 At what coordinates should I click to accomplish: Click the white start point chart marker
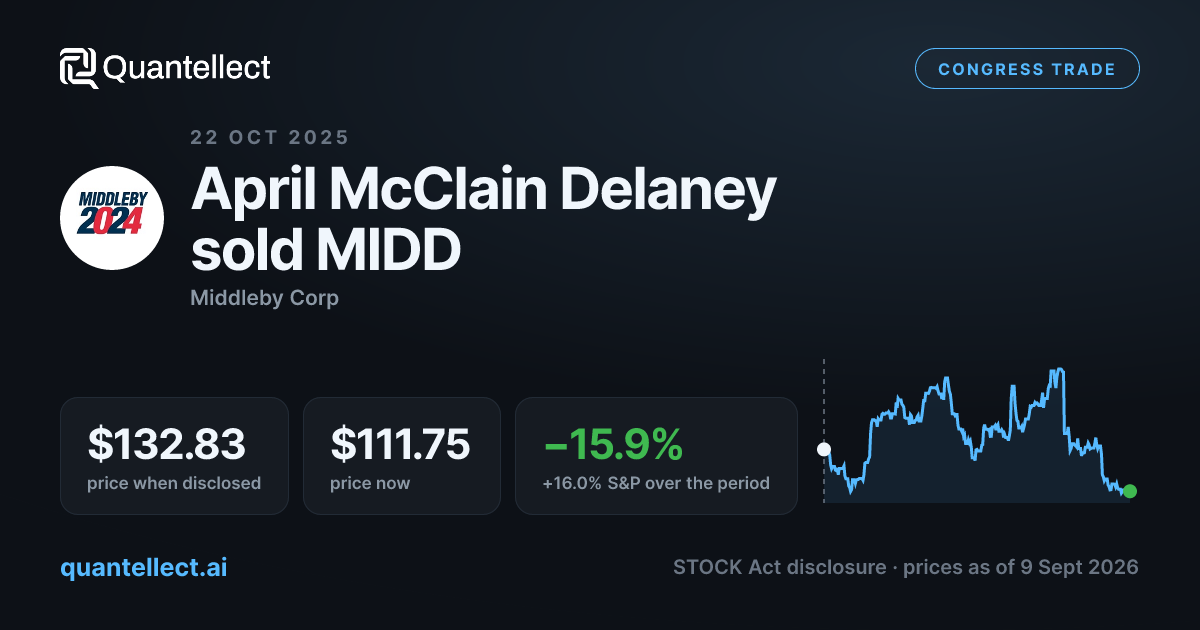pos(824,449)
